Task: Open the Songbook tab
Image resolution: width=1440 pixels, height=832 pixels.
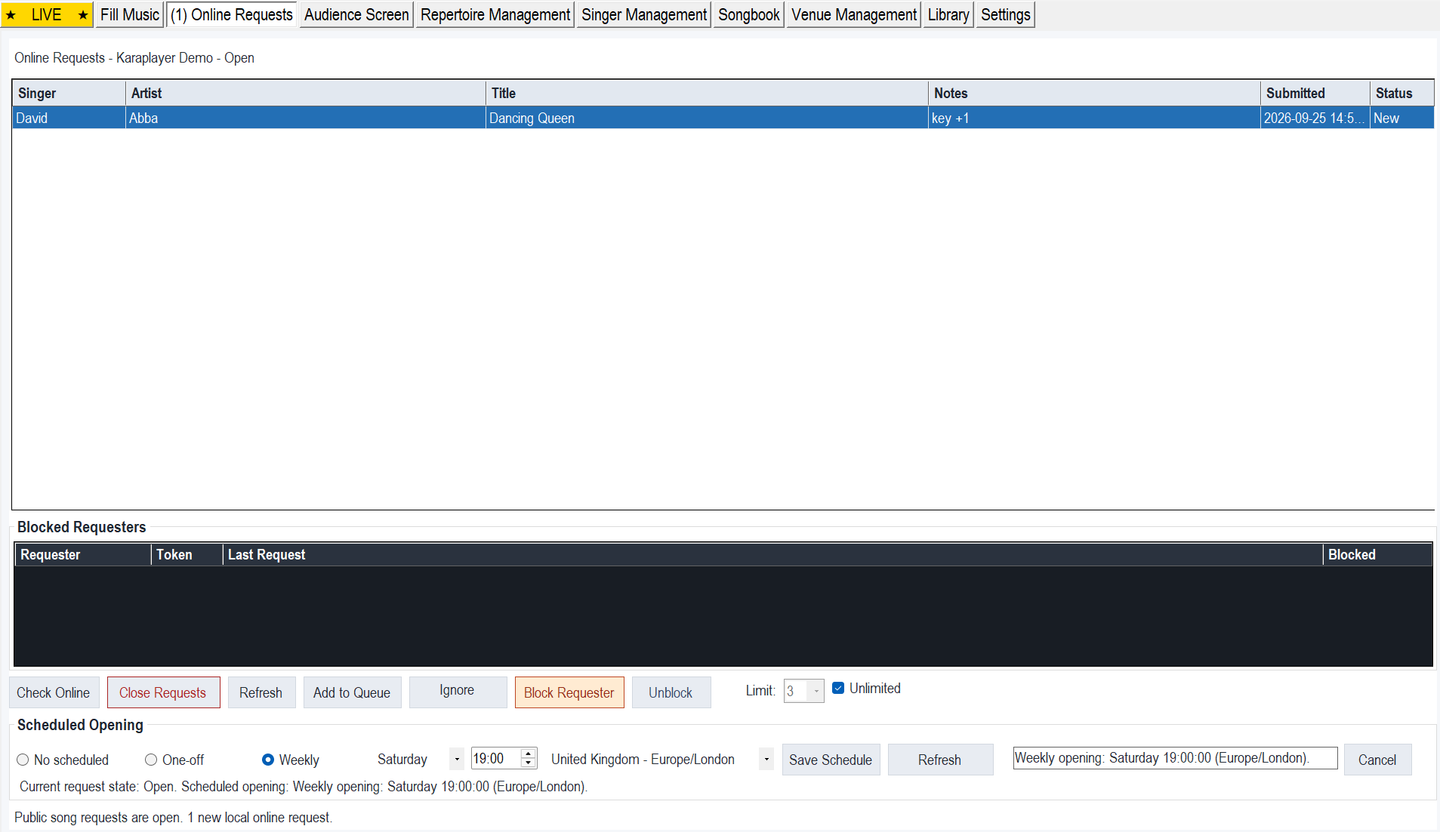Action: (x=749, y=15)
